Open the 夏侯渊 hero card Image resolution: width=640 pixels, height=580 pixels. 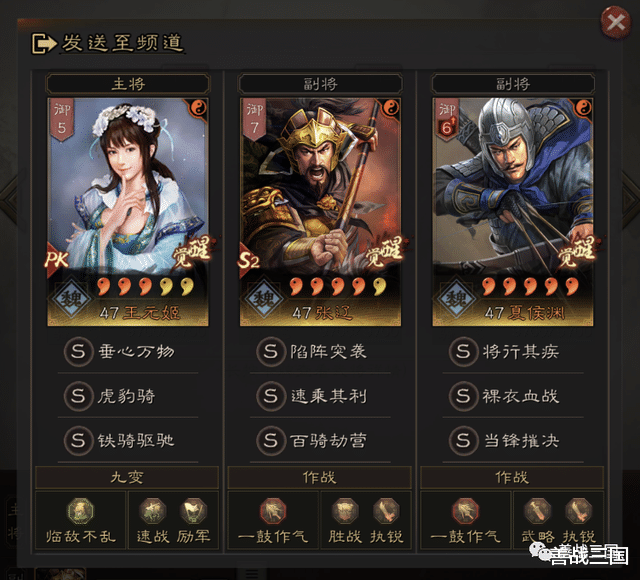[513, 211]
